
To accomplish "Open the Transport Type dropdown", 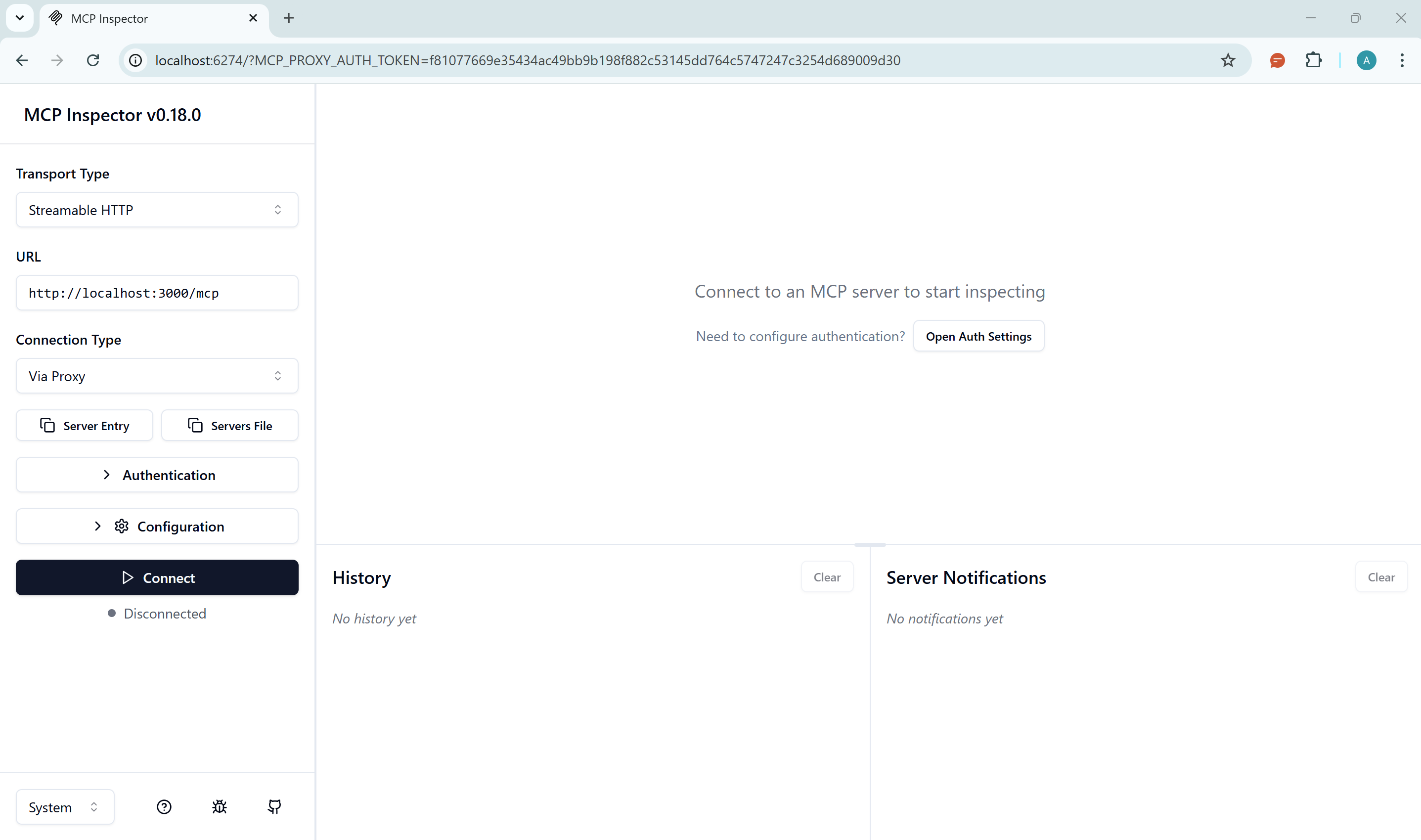I will tap(157, 210).
